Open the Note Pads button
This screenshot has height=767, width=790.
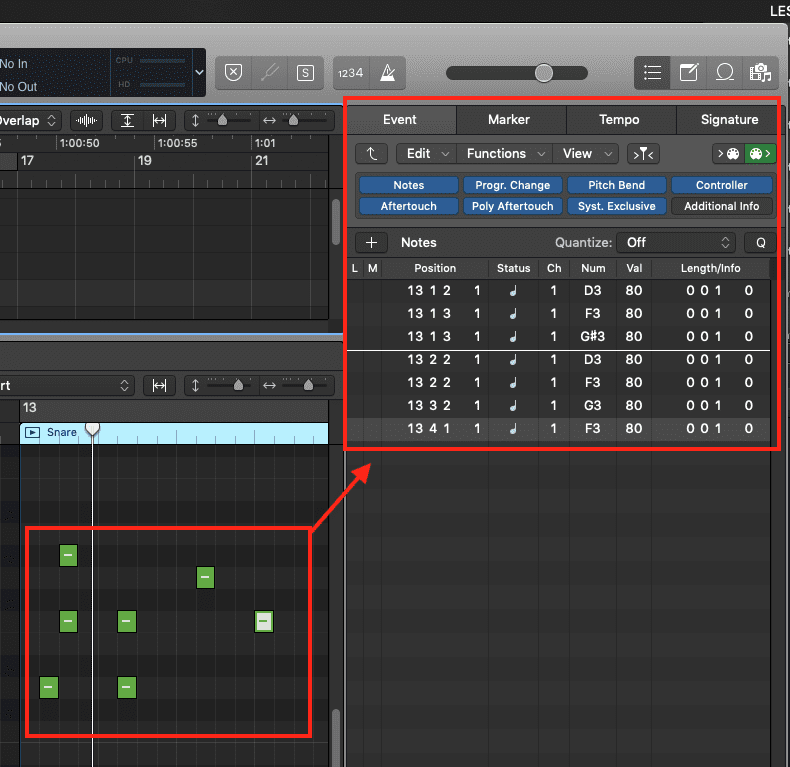(x=689, y=73)
